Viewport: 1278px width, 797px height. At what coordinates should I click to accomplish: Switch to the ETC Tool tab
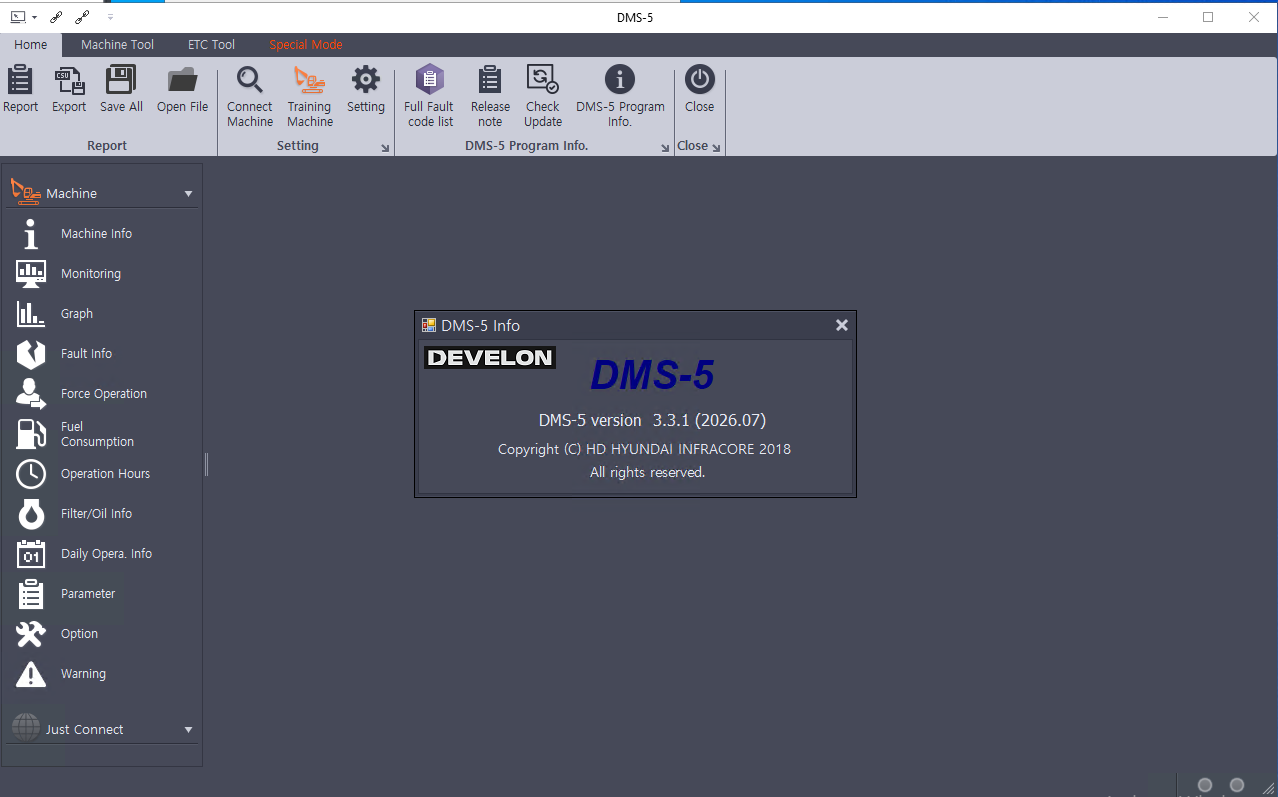(x=212, y=45)
